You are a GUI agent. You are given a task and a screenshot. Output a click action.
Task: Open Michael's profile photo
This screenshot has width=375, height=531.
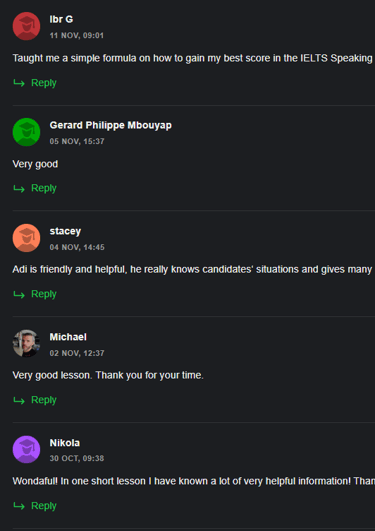coord(26,343)
